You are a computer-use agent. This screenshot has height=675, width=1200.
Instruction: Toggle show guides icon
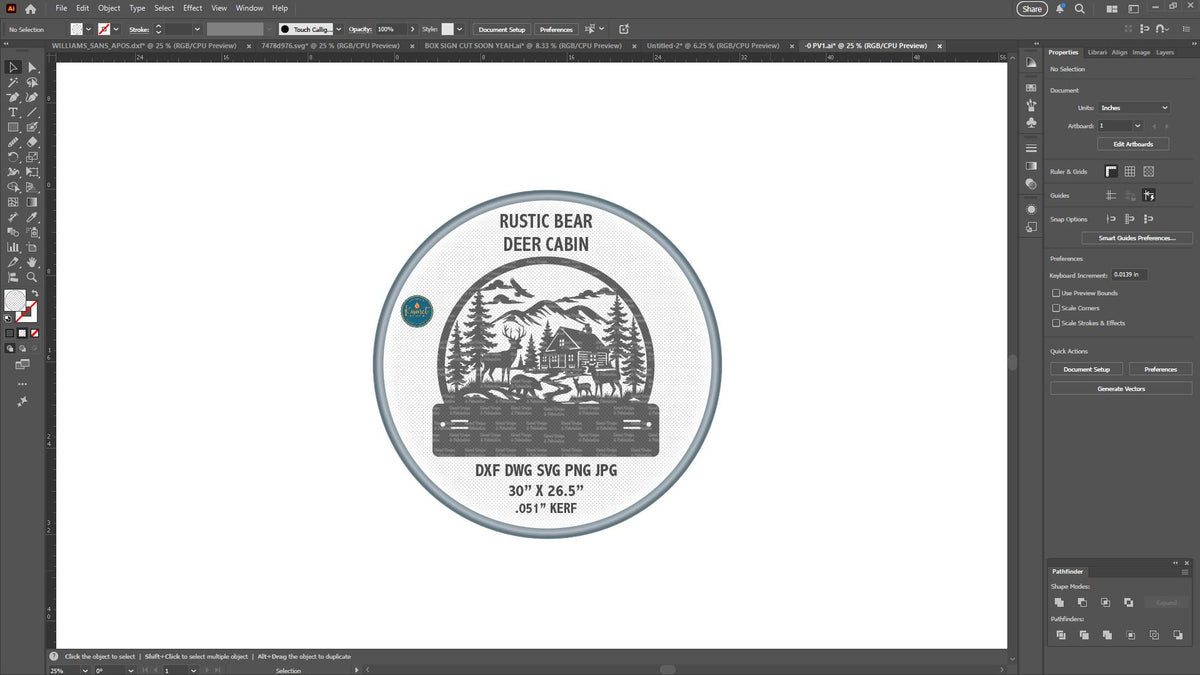(1111, 196)
